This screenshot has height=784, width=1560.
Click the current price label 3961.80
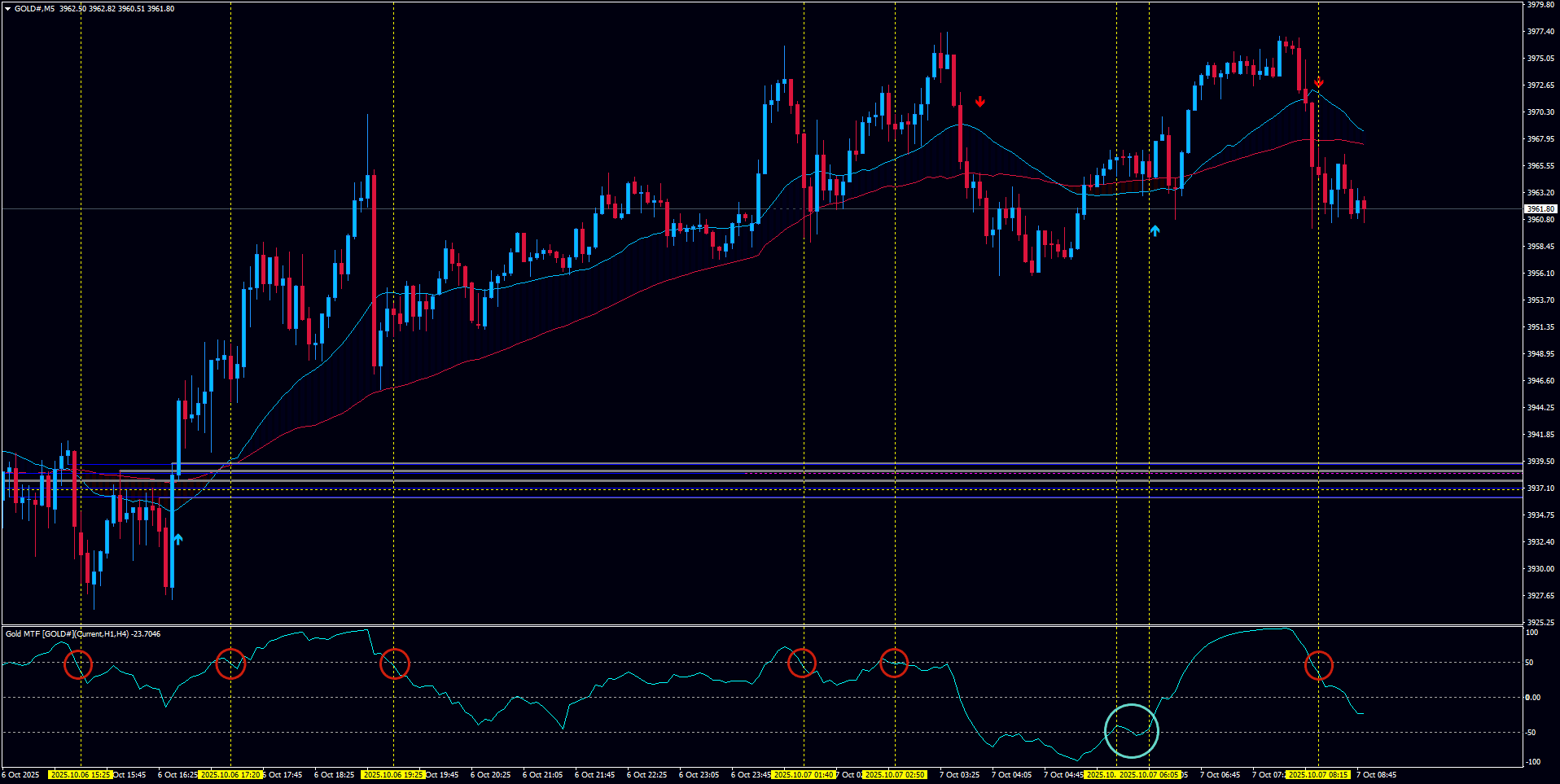1540,209
